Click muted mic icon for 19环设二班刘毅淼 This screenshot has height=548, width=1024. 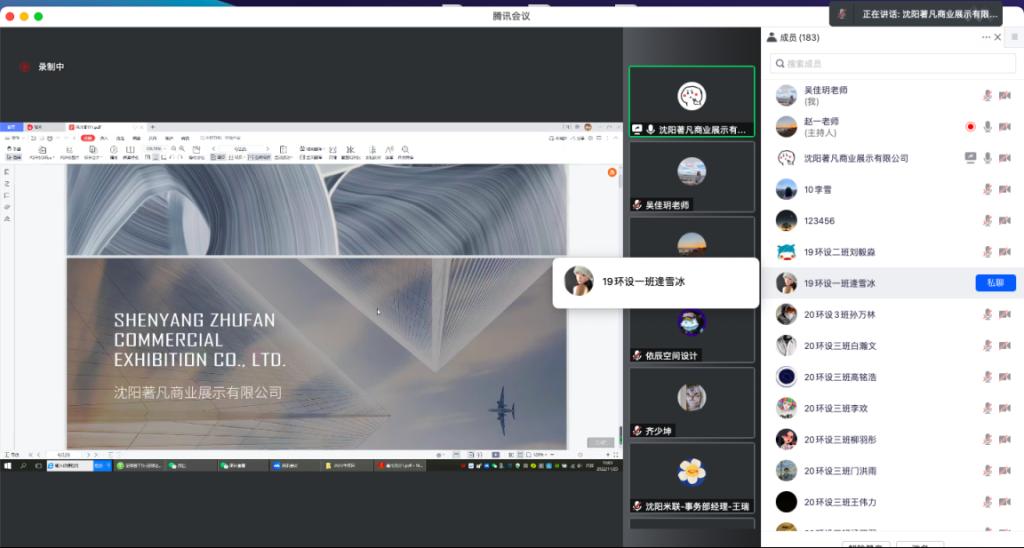tap(987, 251)
